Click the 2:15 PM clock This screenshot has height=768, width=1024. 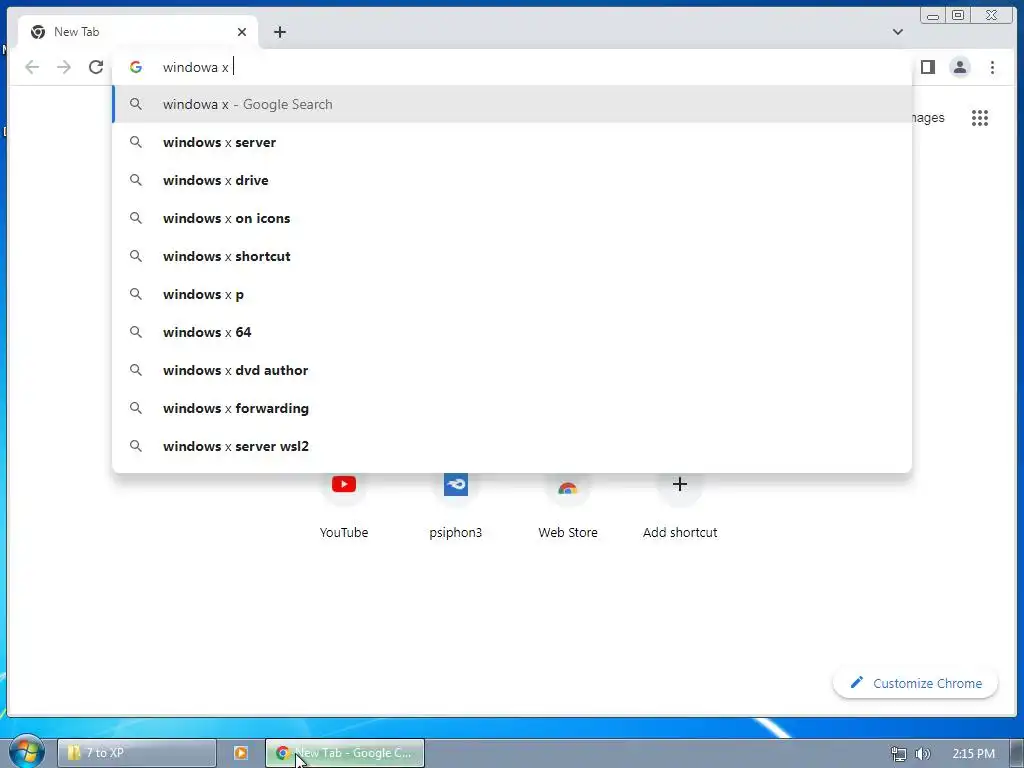point(973,754)
